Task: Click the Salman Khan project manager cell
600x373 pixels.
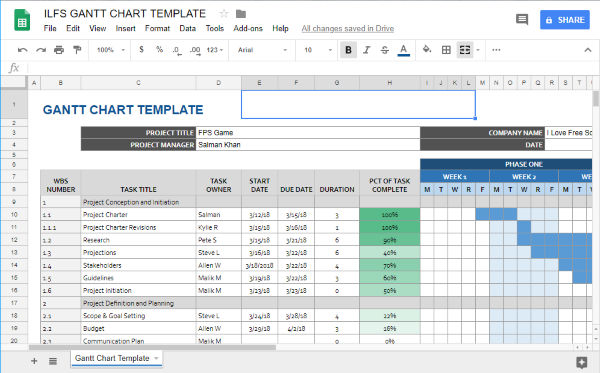Action: coord(308,145)
